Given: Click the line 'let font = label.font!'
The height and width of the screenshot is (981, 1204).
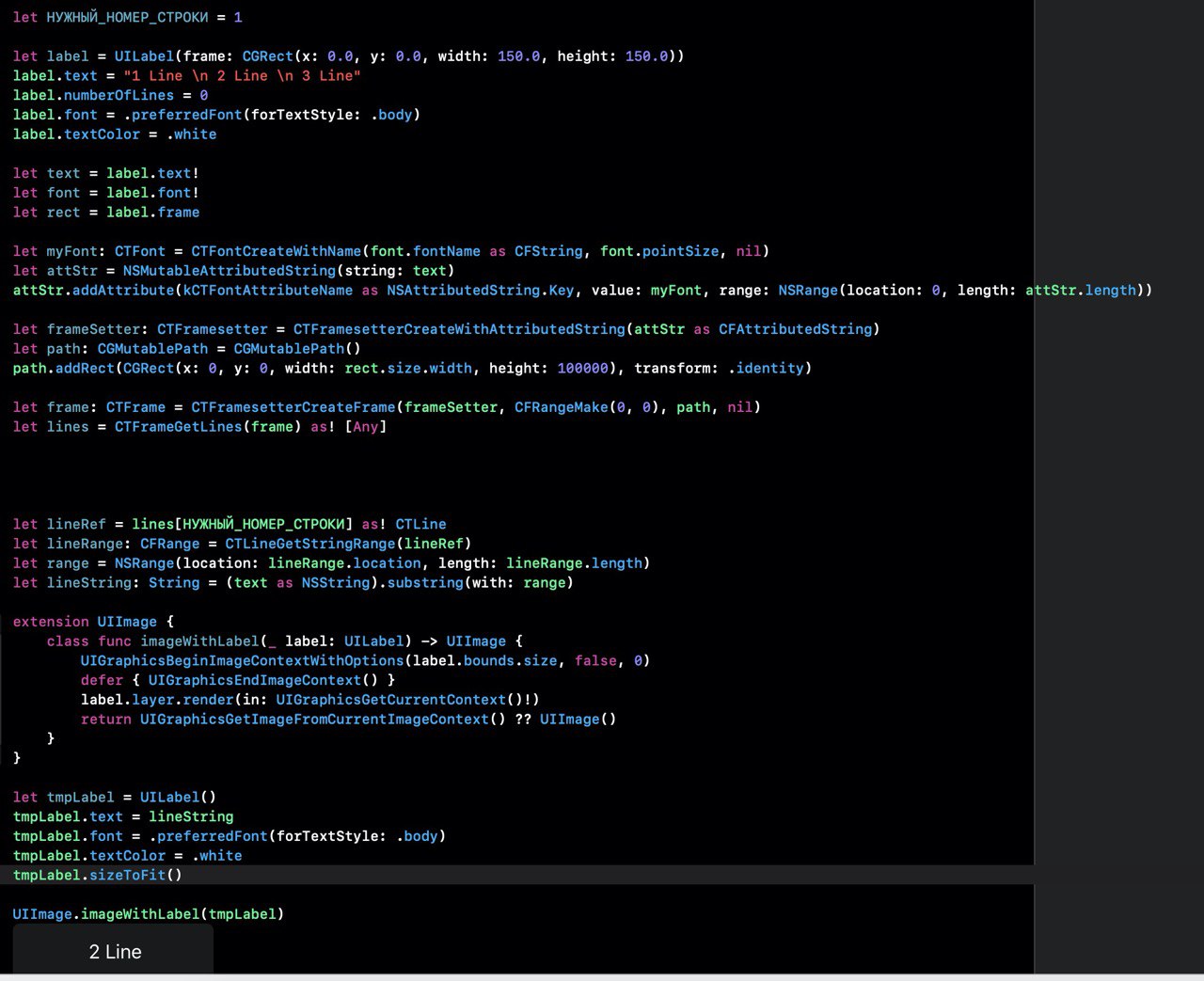Looking at the screenshot, I should pos(105,193).
